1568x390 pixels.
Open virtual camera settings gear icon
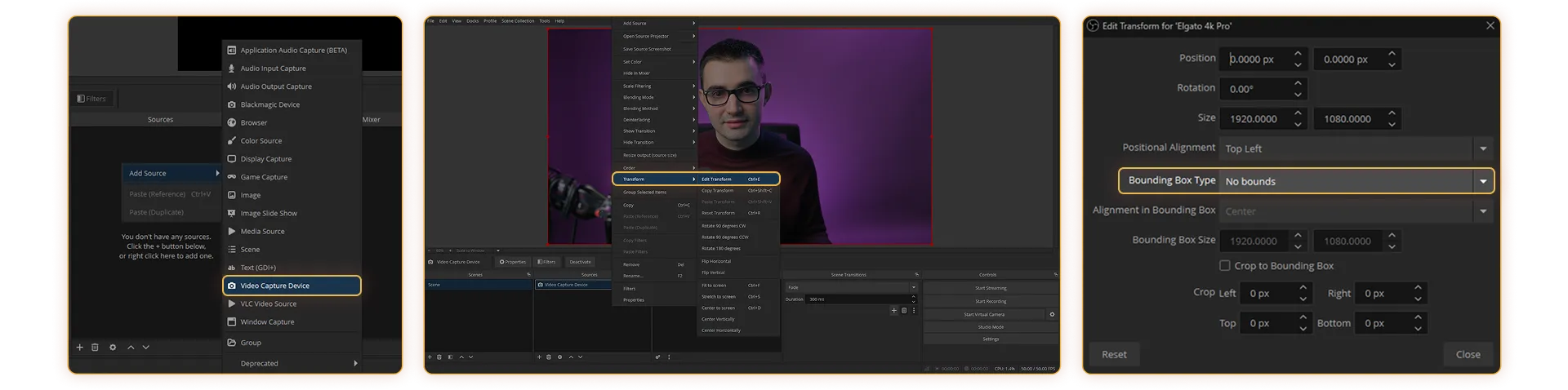1052,314
